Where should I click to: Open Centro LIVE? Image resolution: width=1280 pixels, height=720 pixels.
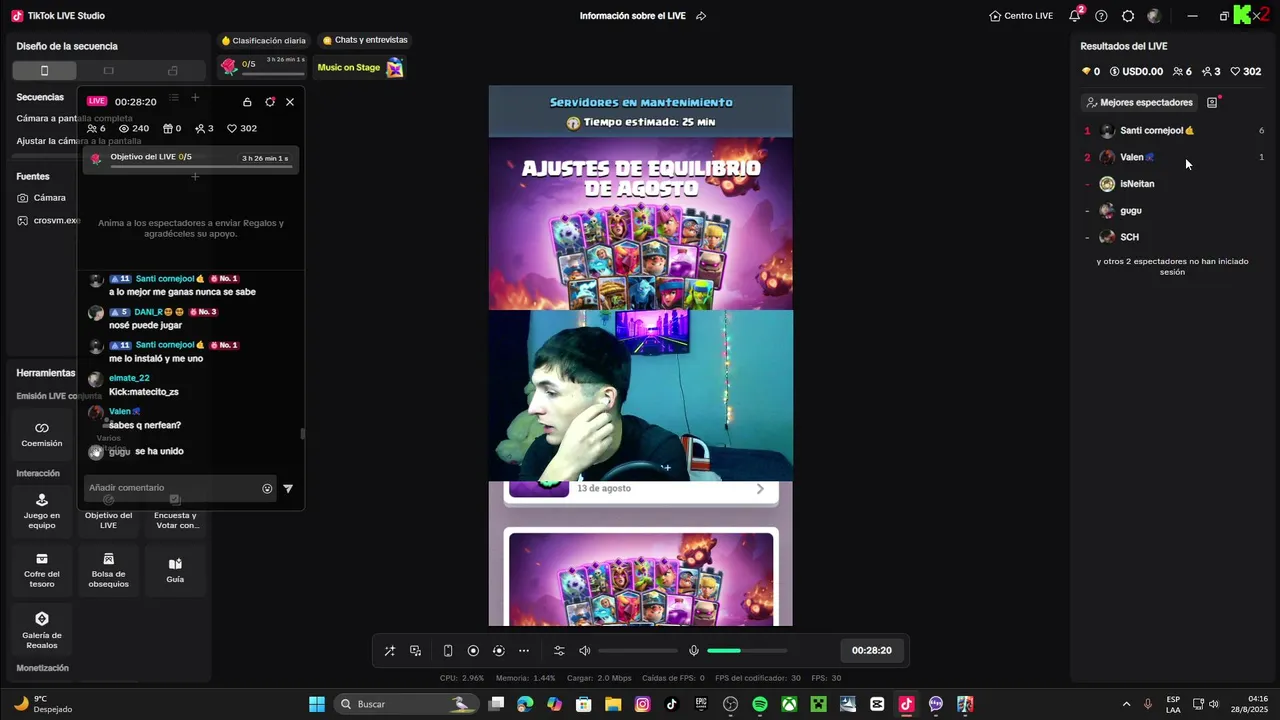click(1021, 16)
